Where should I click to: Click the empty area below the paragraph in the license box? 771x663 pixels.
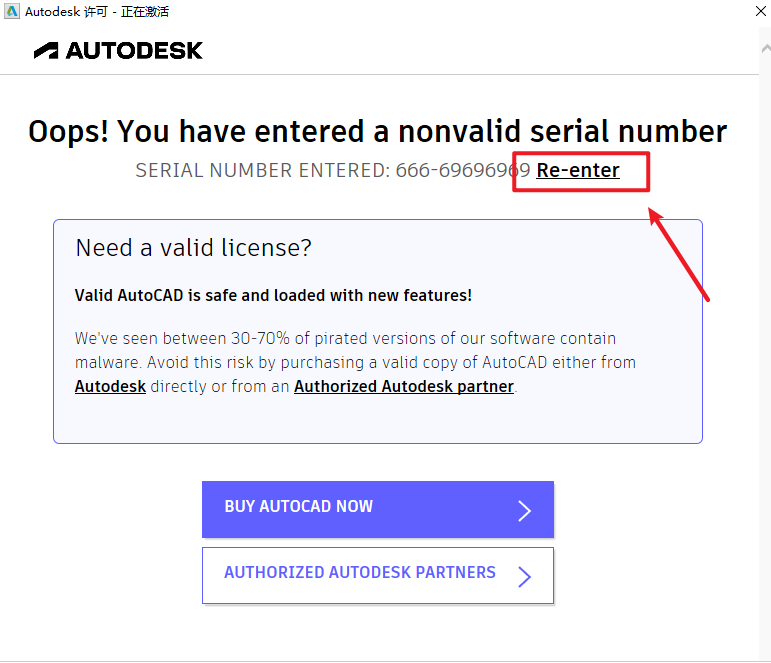click(x=377, y=422)
